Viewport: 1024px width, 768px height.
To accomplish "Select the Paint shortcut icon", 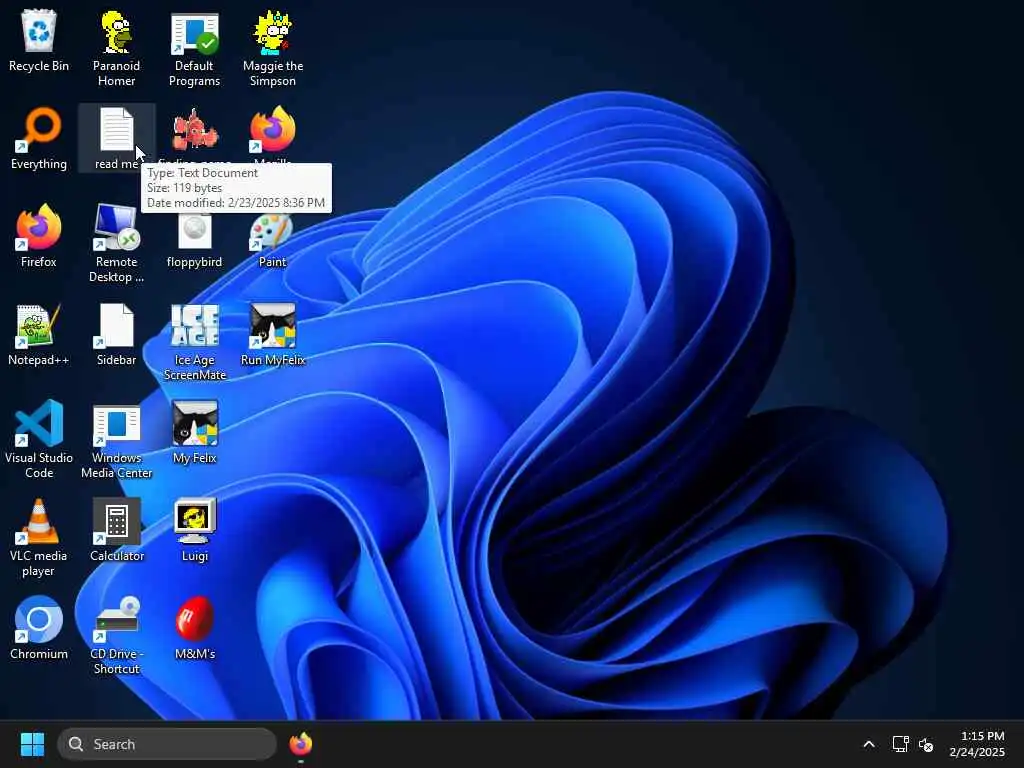I will point(273,240).
